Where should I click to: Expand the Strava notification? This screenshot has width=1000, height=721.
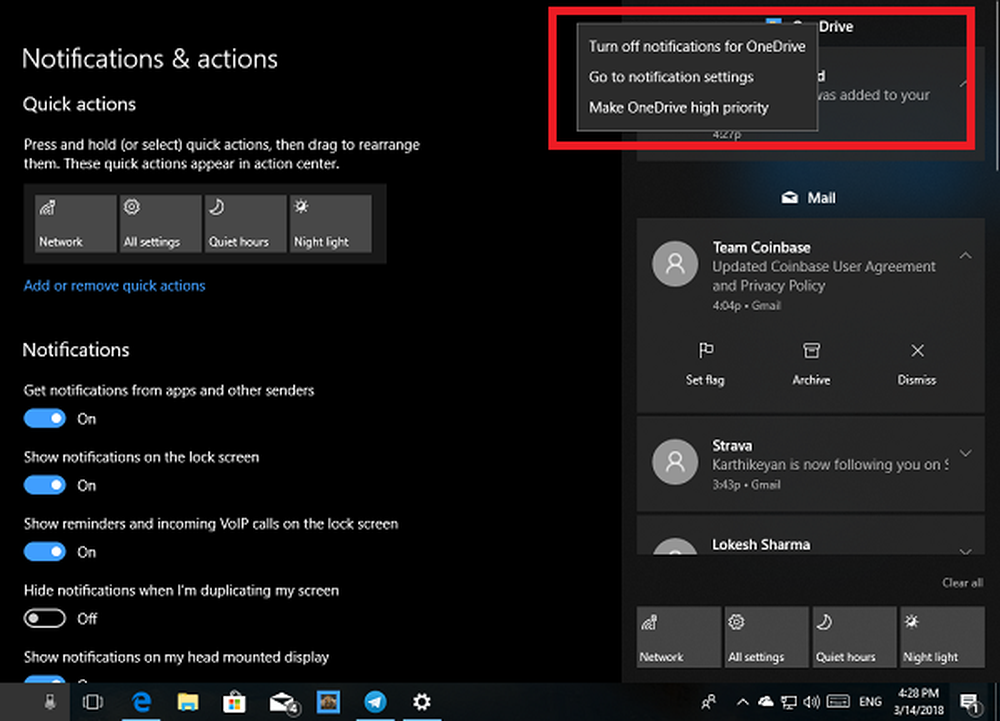(x=965, y=453)
